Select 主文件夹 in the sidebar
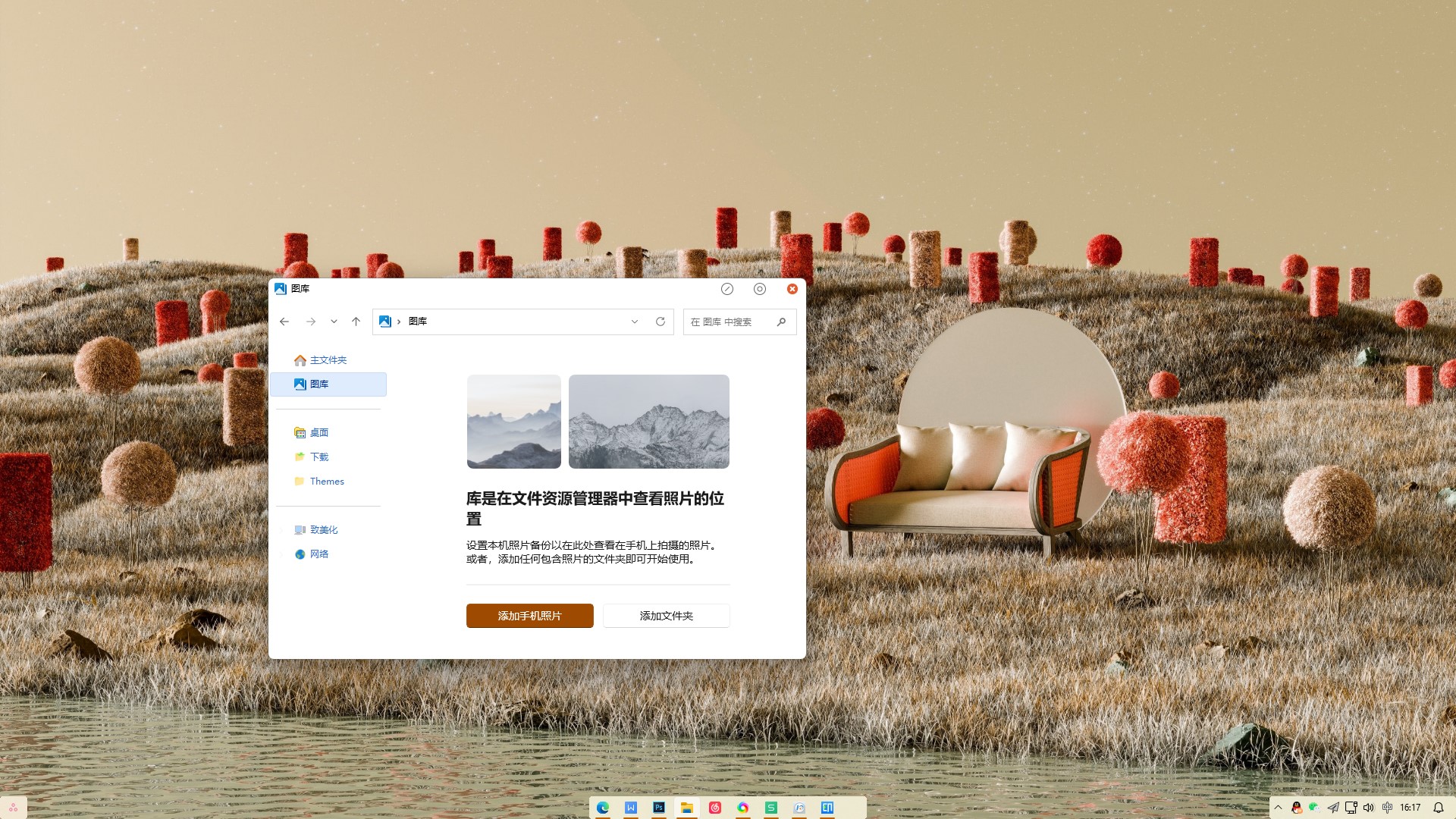Image resolution: width=1456 pixels, height=819 pixels. 328,360
